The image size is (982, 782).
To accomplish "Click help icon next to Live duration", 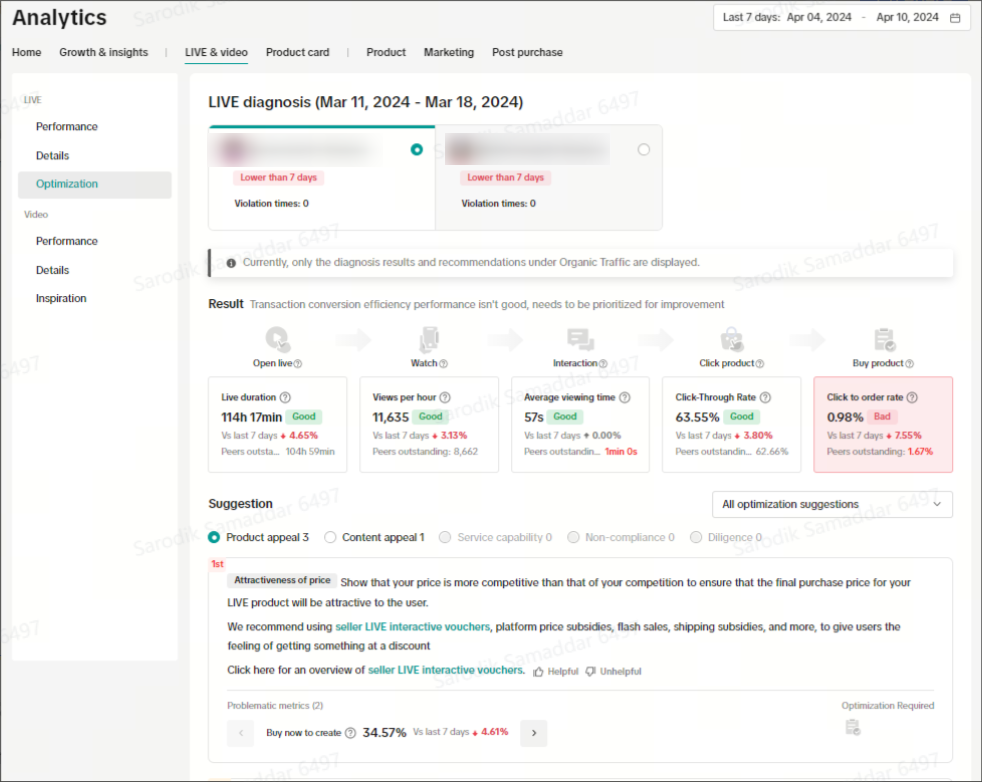I will click(285, 397).
